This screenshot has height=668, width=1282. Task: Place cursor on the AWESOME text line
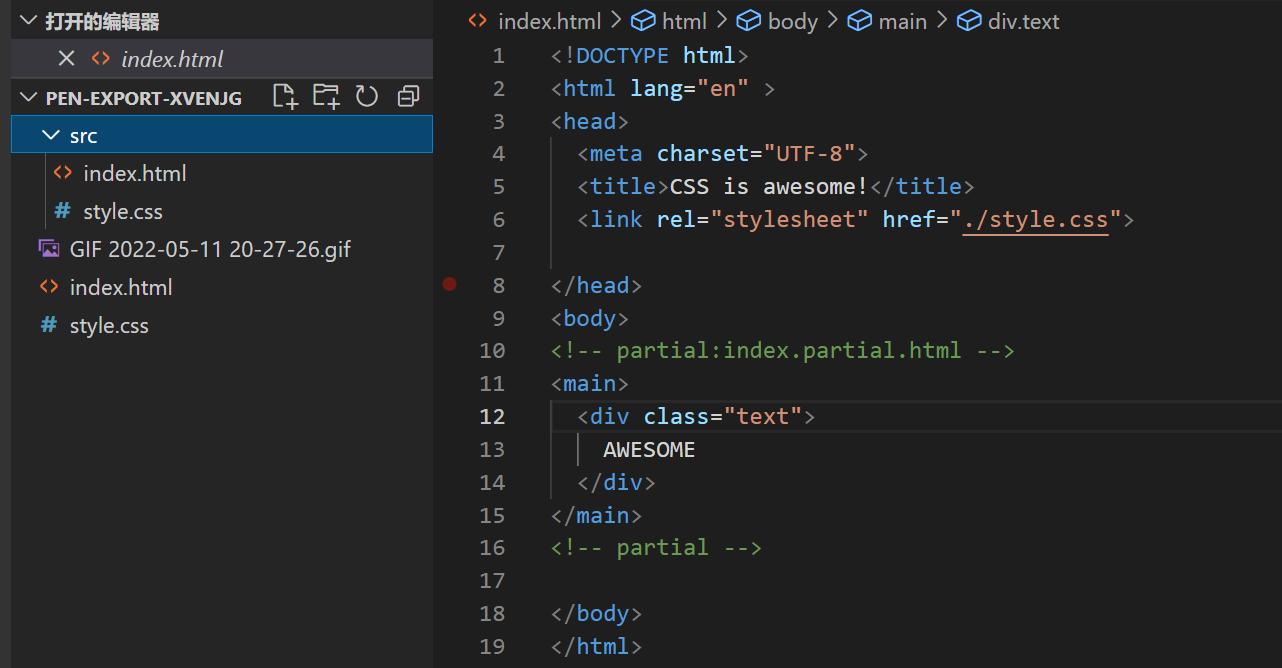pos(649,450)
